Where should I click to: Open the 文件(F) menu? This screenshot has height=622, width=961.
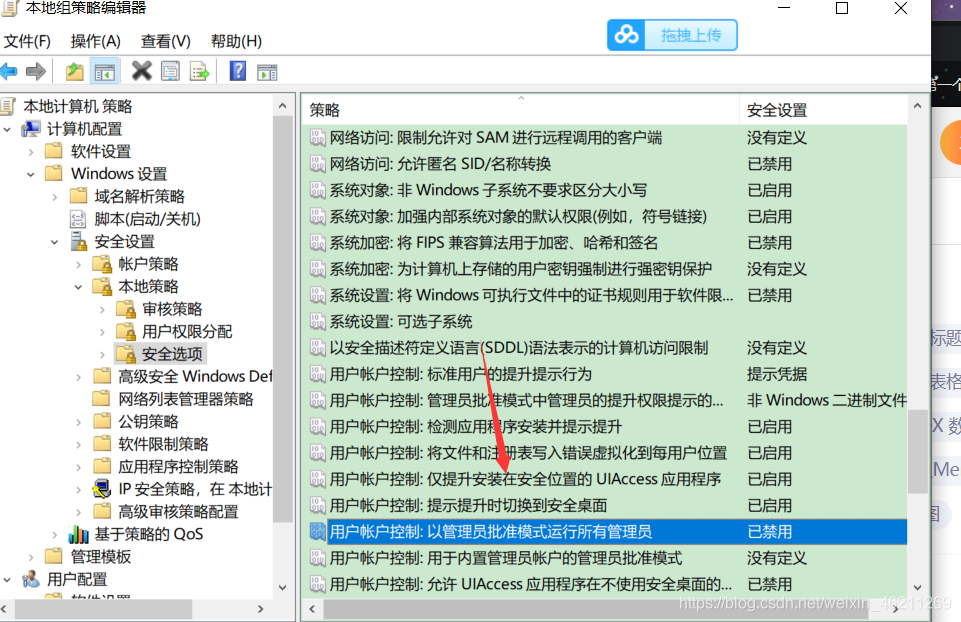click(x=26, y=41)
